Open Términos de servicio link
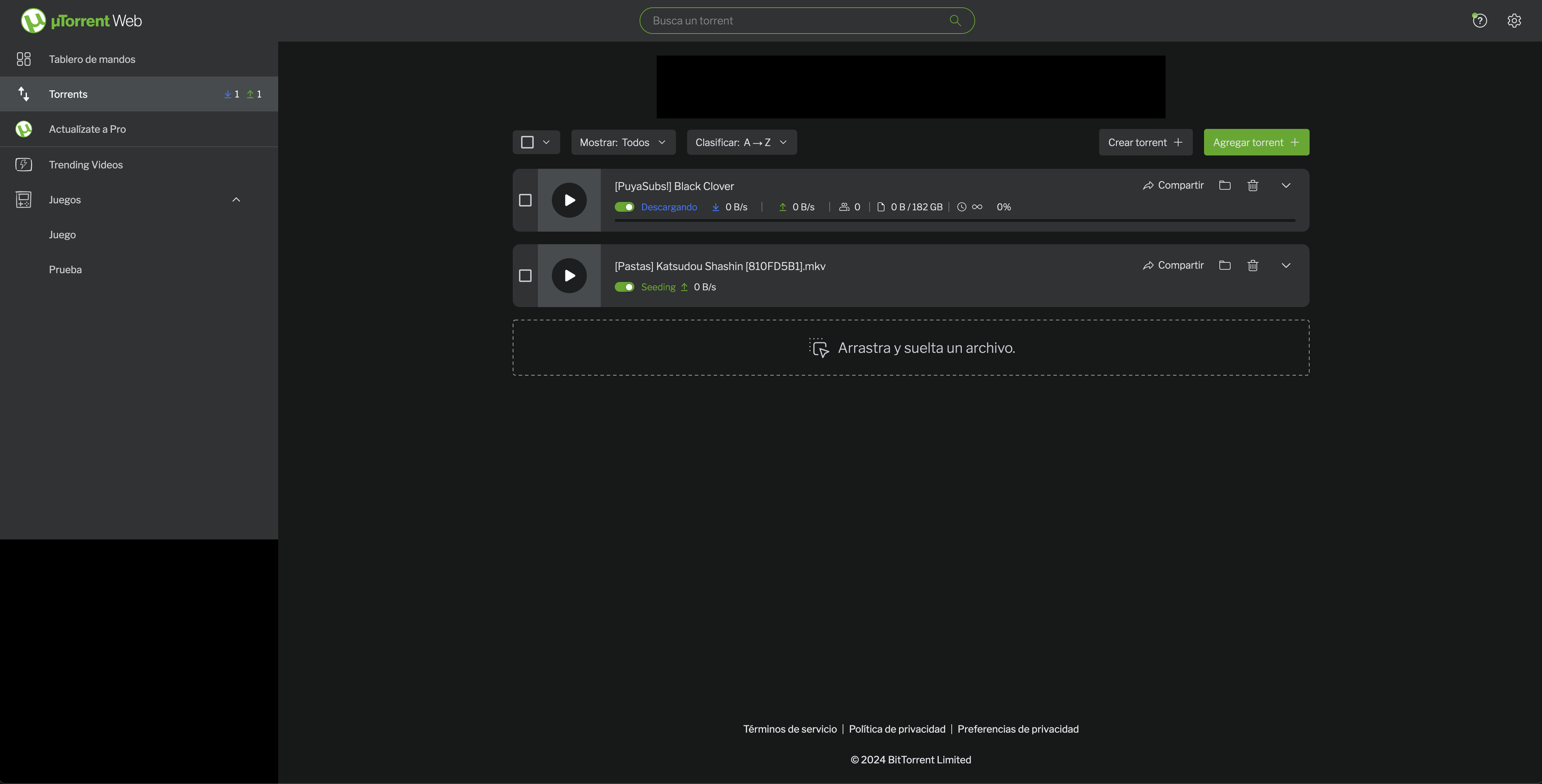The height and width of the screenshot is (784, 1542). 790,729
